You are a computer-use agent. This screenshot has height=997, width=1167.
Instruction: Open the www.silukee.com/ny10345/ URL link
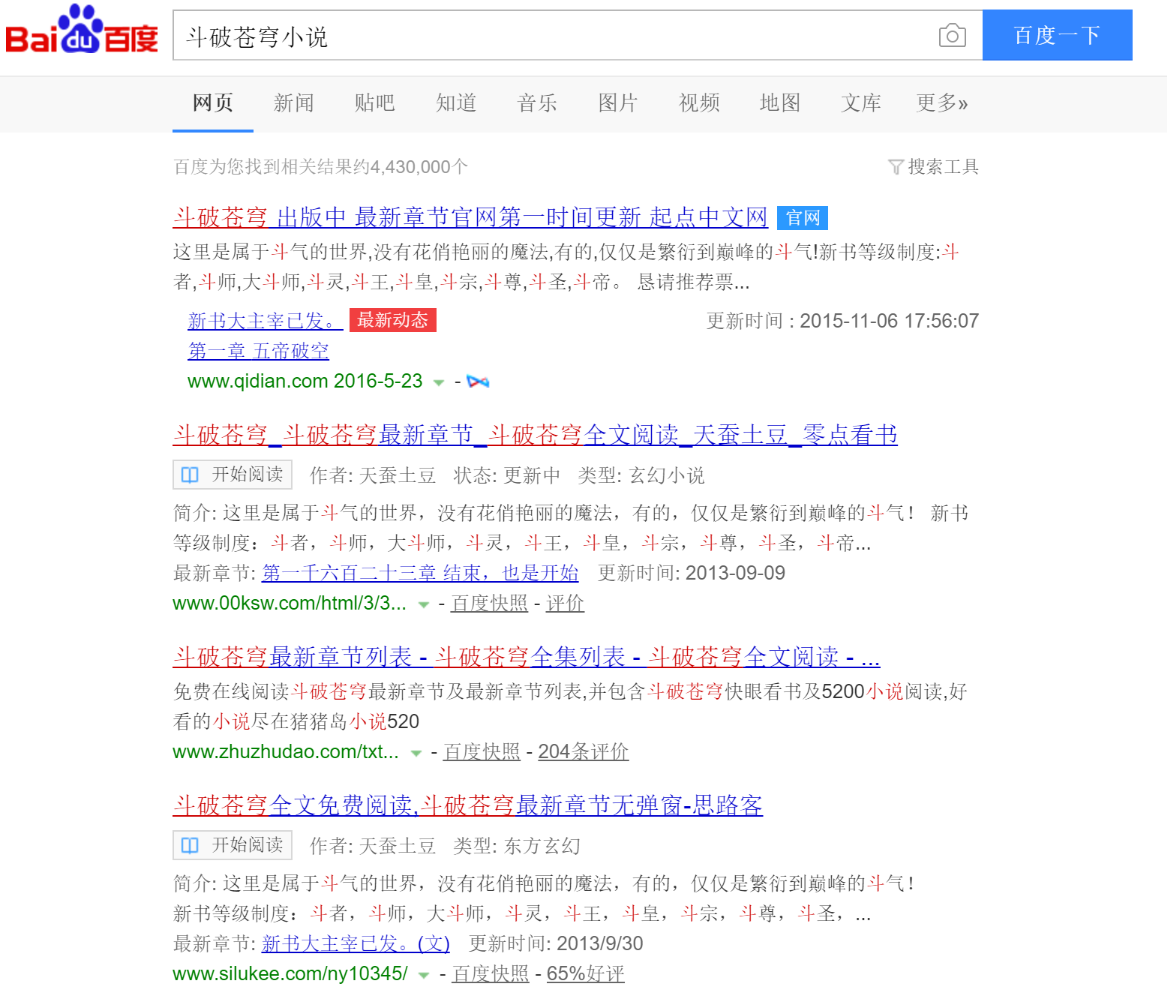coord(290,974)
